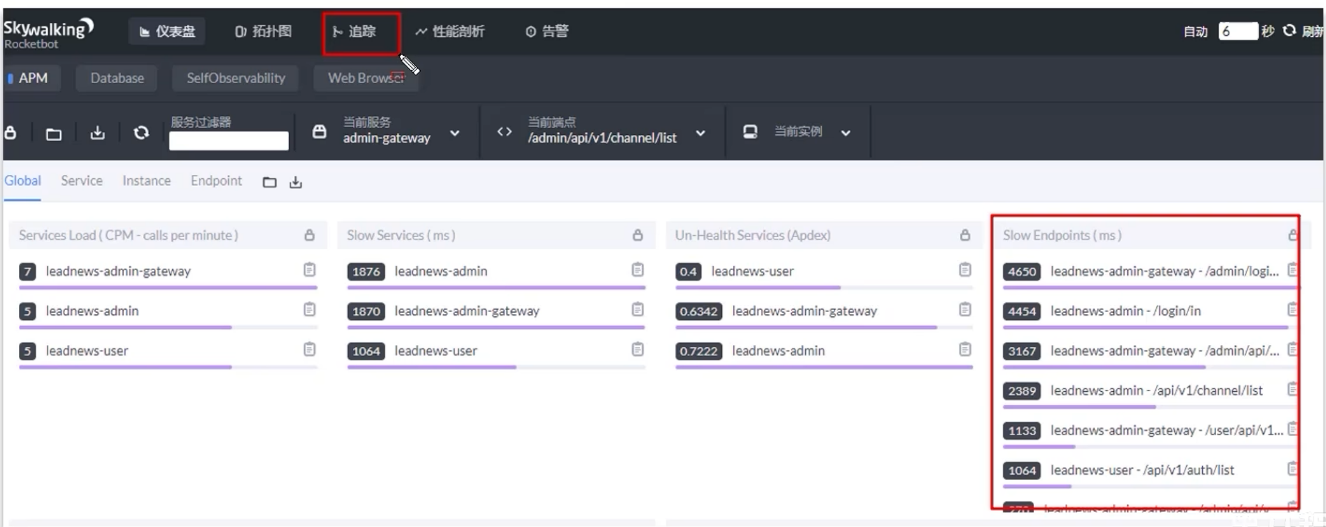
Task: Click folder icon next to Endpoint tab
Action: click(269, 182)
